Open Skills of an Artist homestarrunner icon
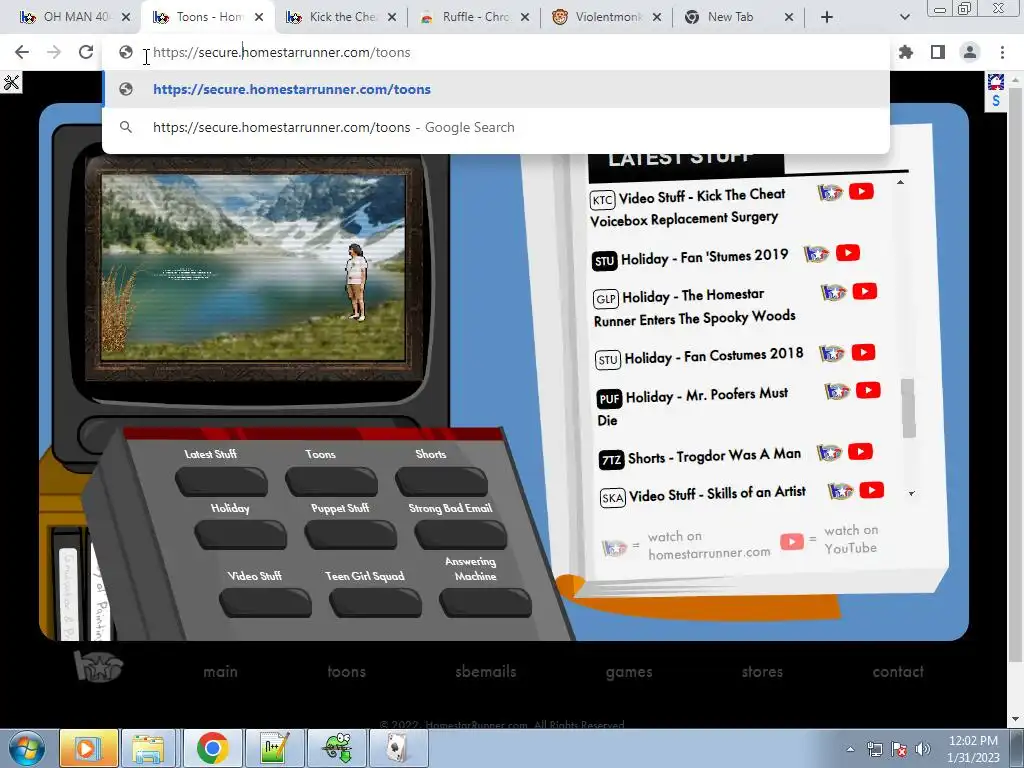The height and width of the screenshot is (768, 1024). (x=841, y=490)
